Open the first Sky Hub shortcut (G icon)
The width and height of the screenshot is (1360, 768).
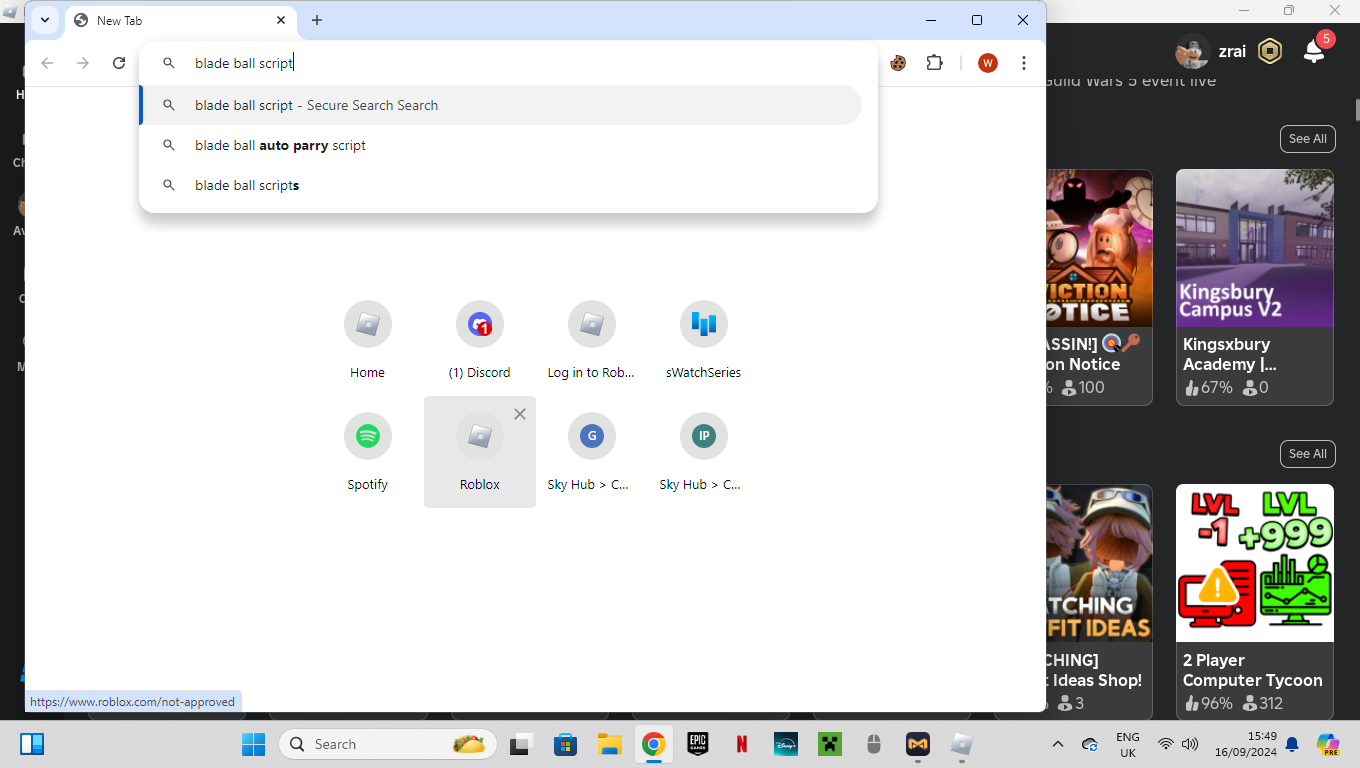592,452
